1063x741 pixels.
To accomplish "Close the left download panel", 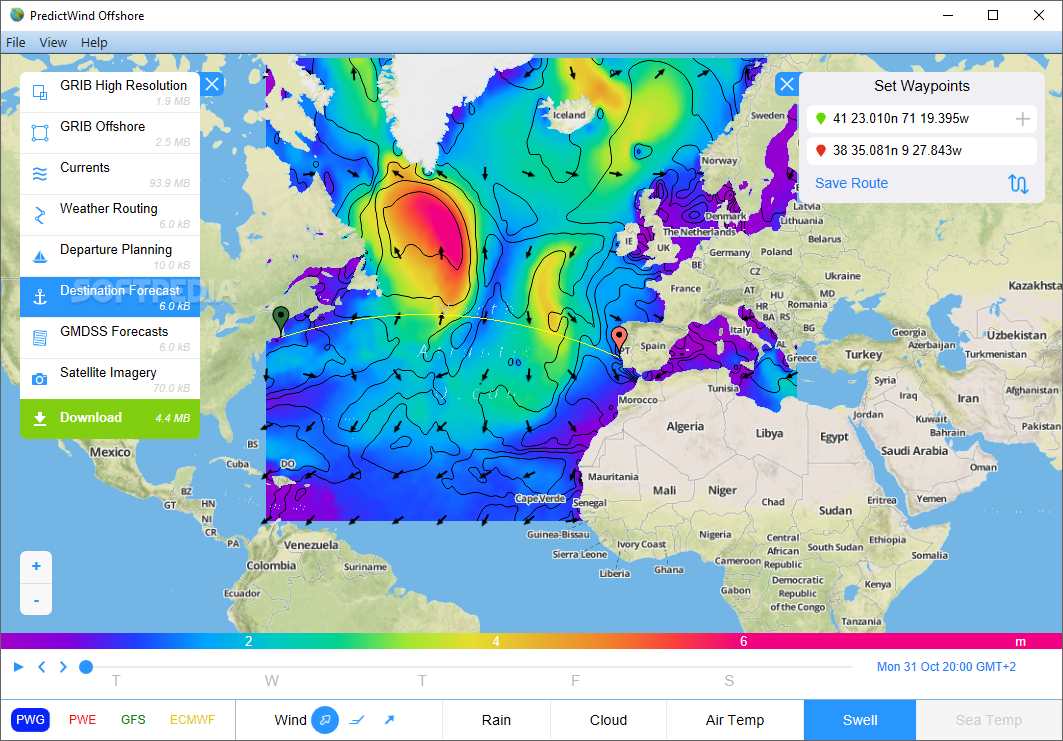I will tap(212, 84).
